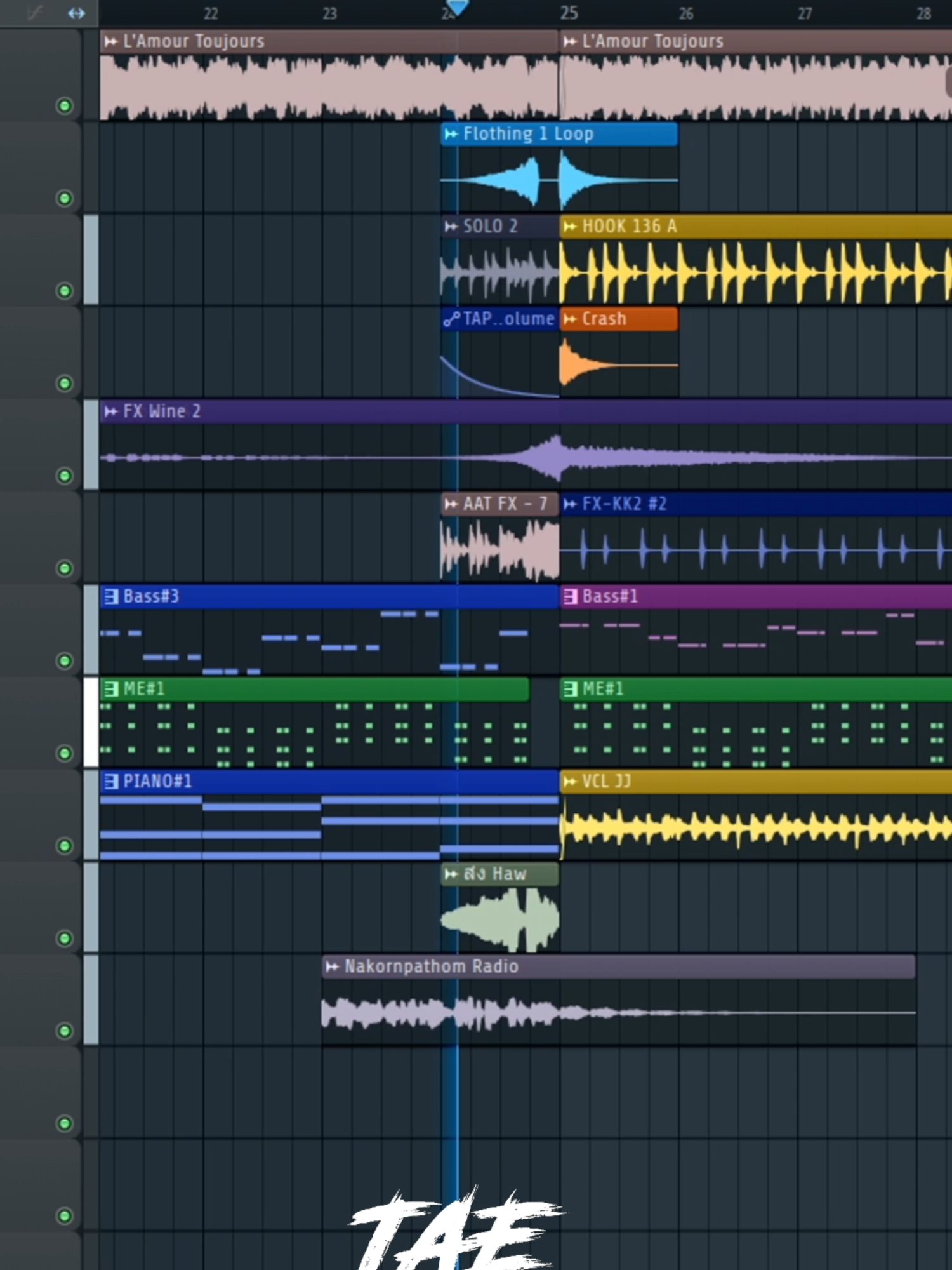Open the SOLO 2 clip menu icon

coord(451,227)
